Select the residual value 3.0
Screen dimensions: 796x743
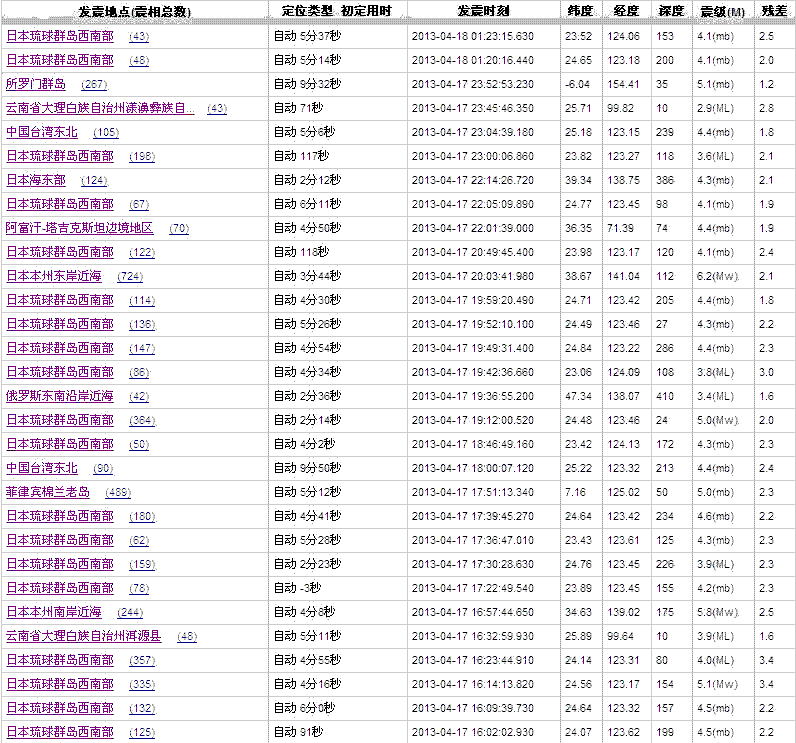point(767,373)
